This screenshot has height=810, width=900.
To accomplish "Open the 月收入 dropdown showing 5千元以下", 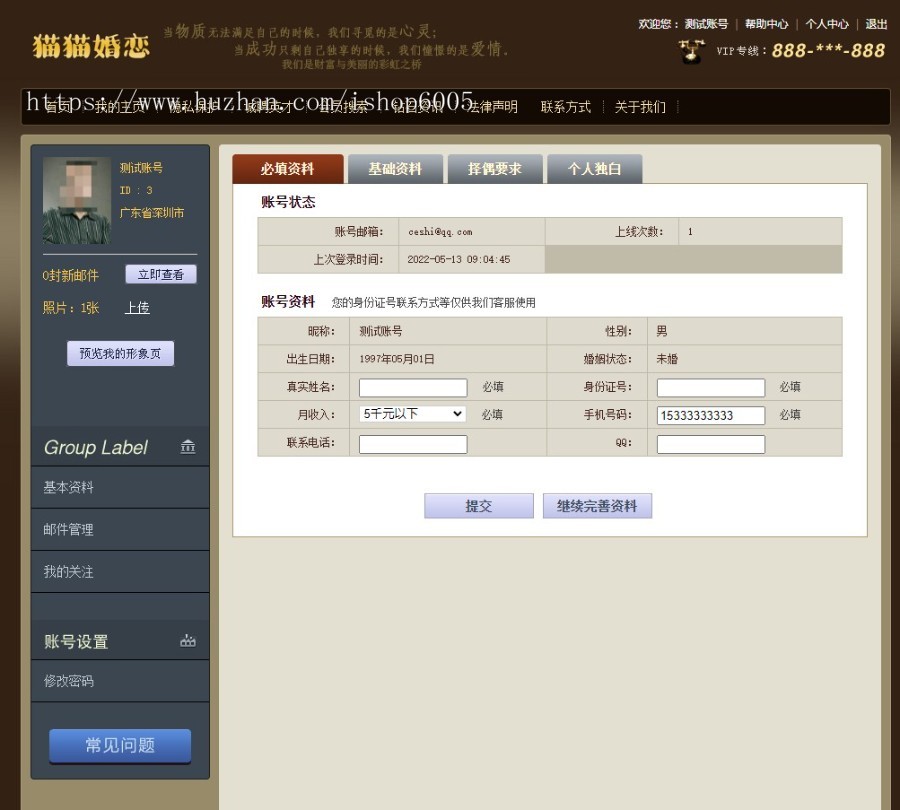I will pyautogui.click(x=412, y=414).
